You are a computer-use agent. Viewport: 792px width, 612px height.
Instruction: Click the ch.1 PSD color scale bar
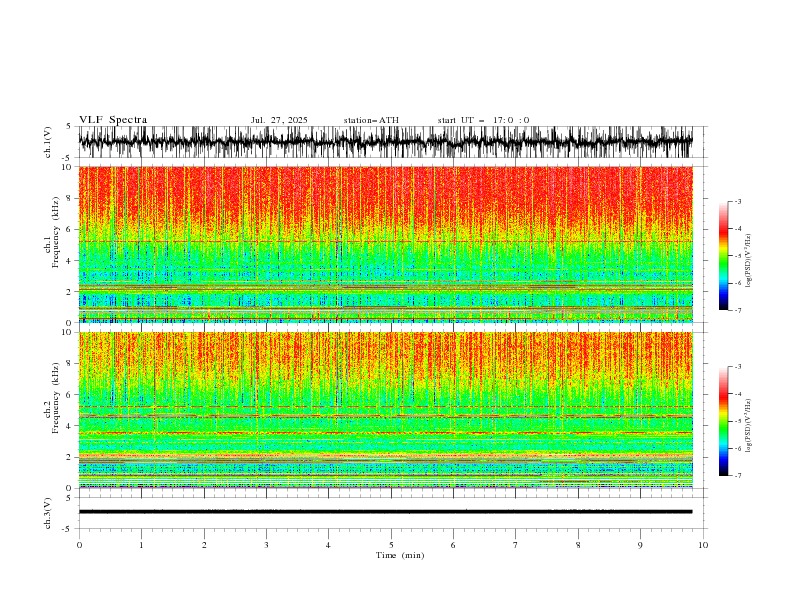point(723,256)
